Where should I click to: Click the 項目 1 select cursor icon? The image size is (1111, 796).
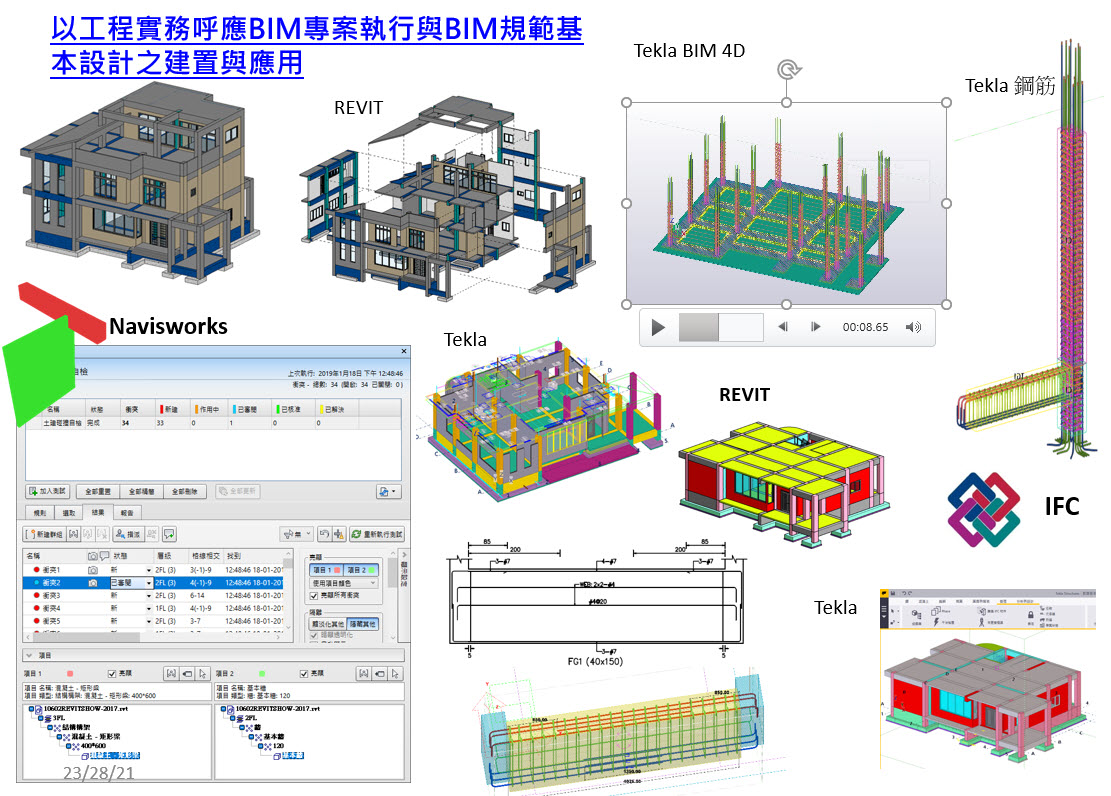coord(203,673)
